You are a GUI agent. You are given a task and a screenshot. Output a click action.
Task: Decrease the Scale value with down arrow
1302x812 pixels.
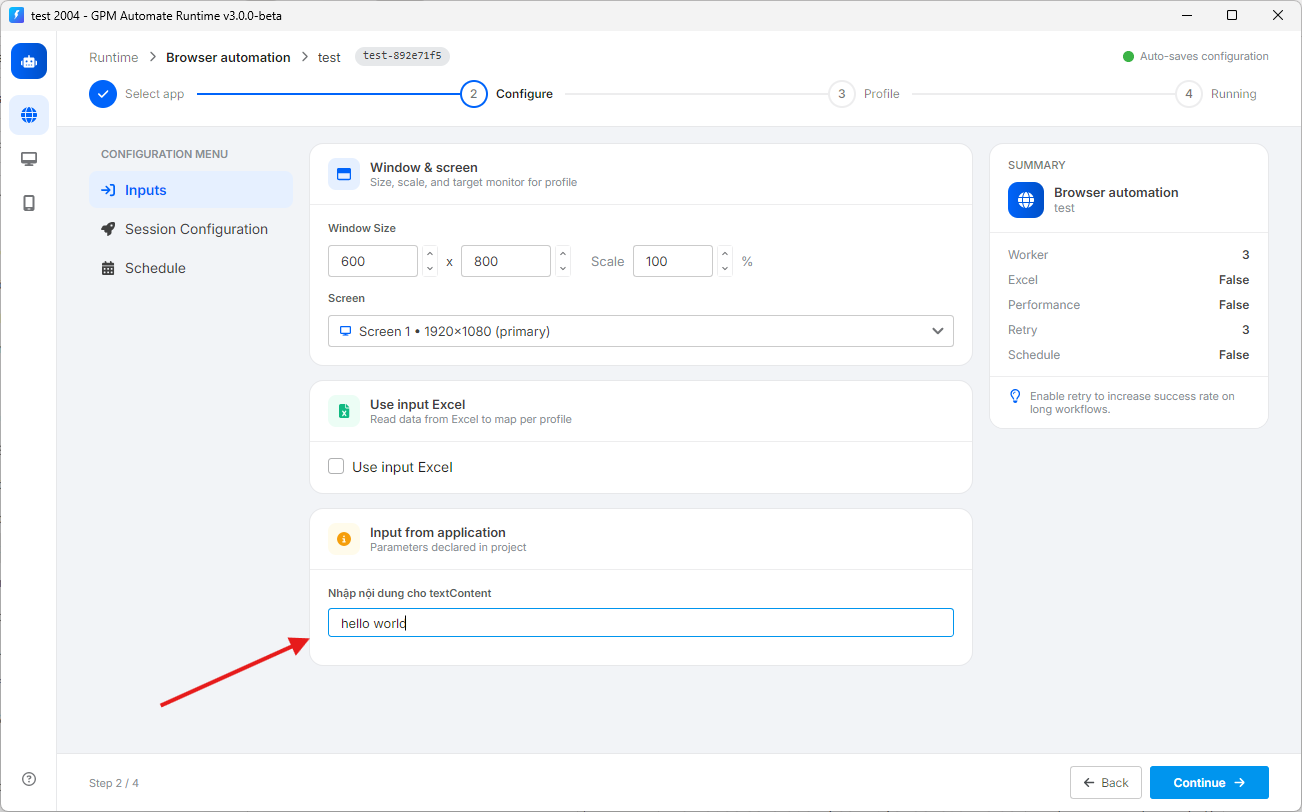pyautogui.click(x=725, y=268)
